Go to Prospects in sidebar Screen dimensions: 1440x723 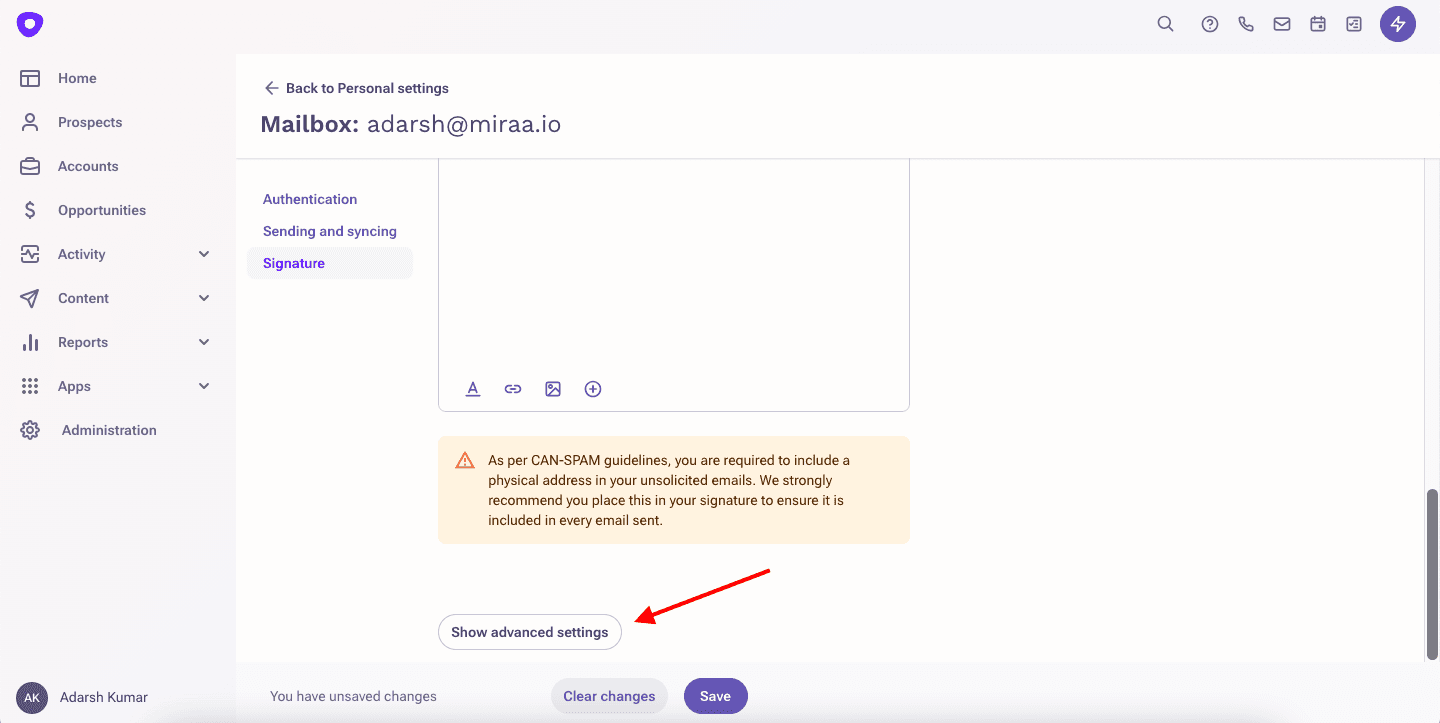90,122
